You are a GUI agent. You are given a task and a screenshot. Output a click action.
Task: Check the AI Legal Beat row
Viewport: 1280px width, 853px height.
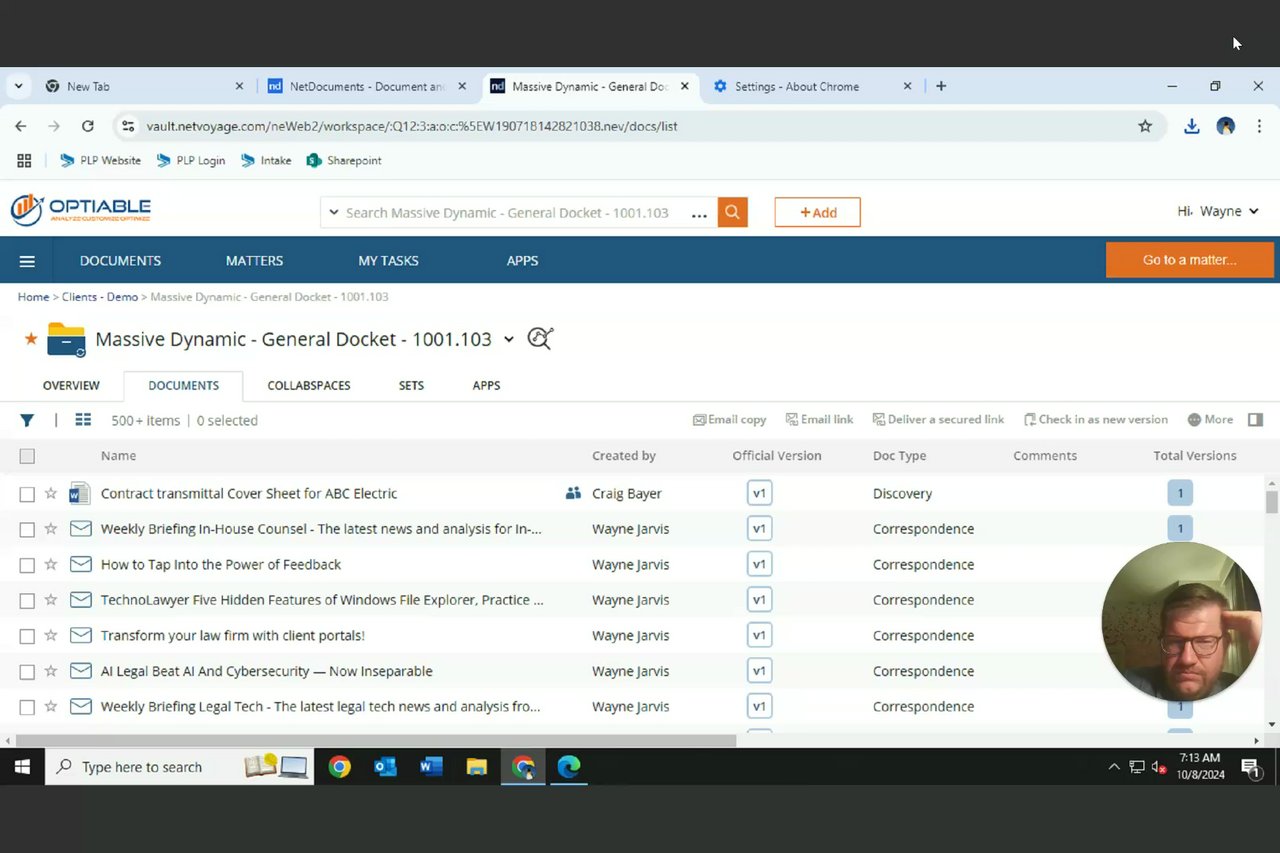point(27,671)
